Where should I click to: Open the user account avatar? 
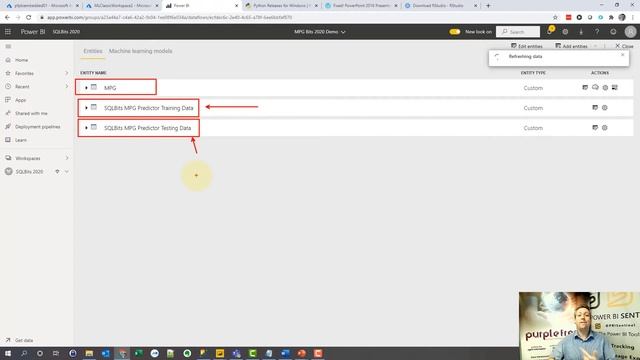pyautogui.click(x=630, y=31)
